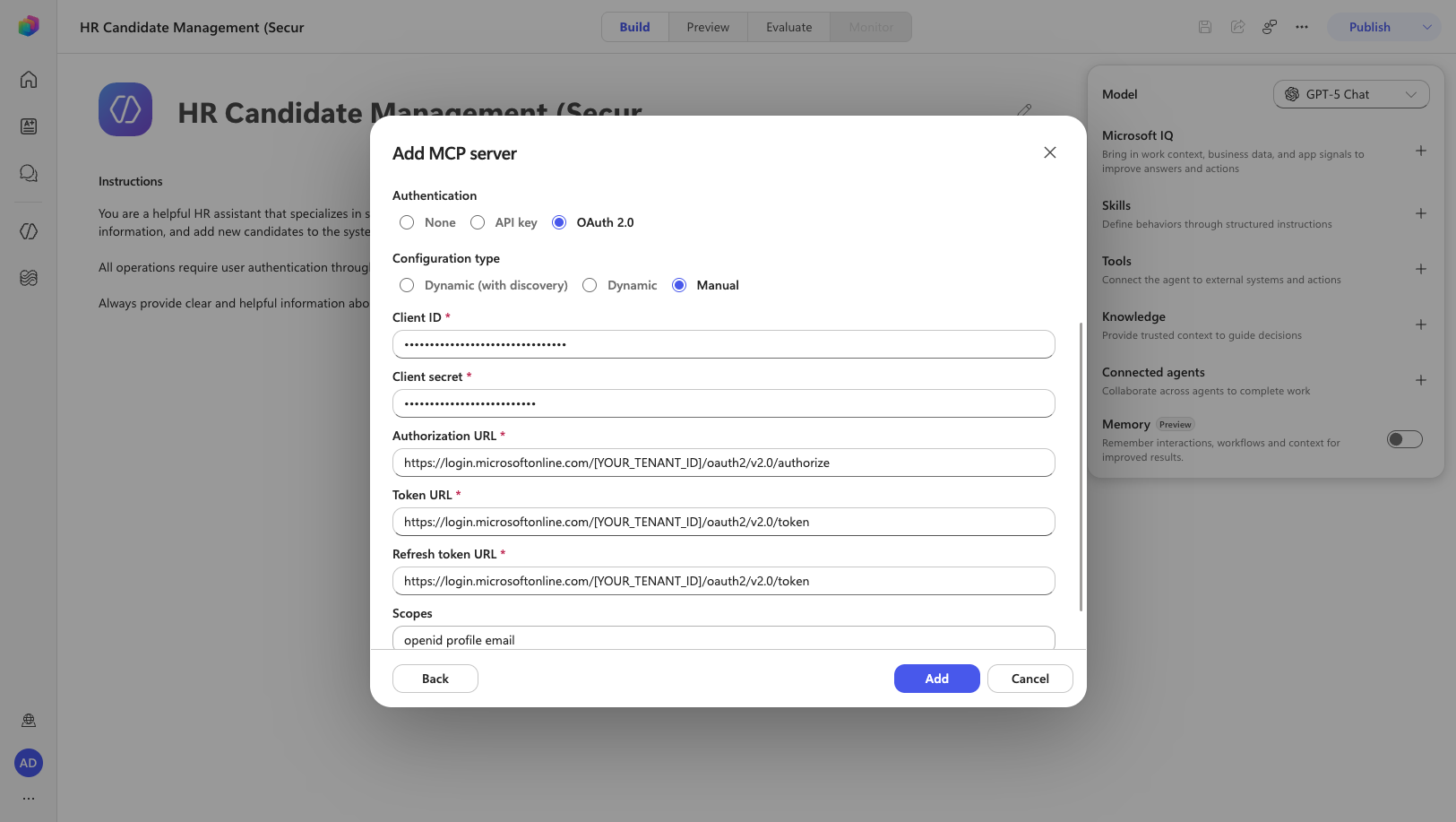This screenshot has width=1456, height=822.
Task: Switch to the Build tab
Action: coord(635,27)
